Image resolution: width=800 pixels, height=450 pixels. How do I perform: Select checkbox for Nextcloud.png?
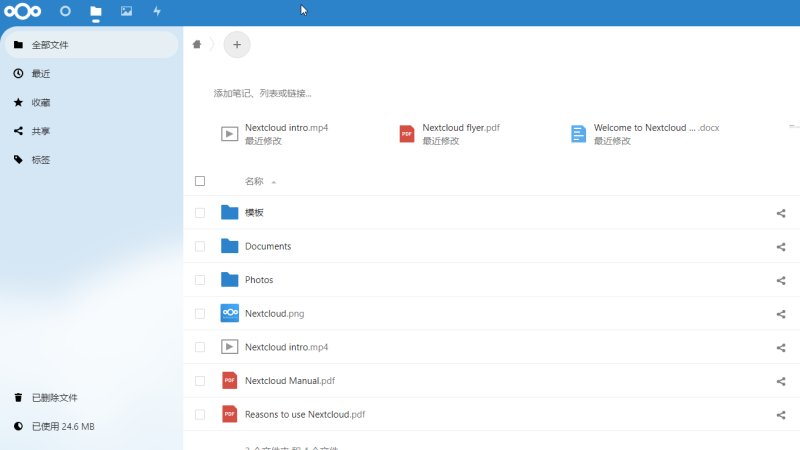(200, 314)
